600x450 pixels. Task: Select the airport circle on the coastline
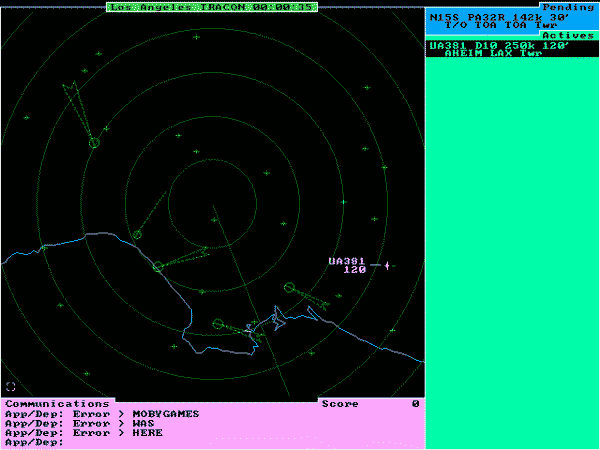coord(157,266)
